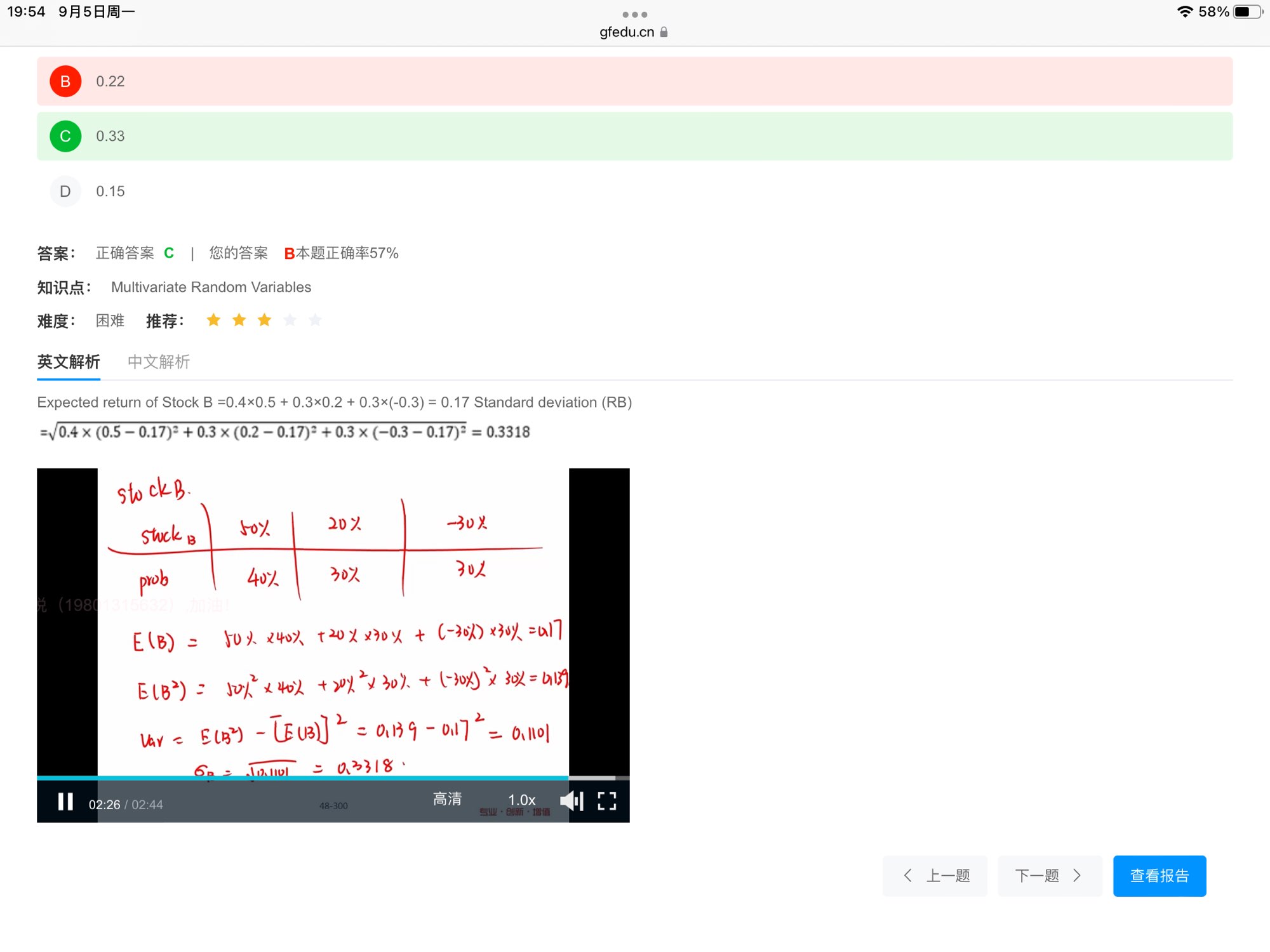Tap the Wi-Fi status icon
Image resolution: width=1270 pixels, height=952 pixels.
tap(1184, 12)
